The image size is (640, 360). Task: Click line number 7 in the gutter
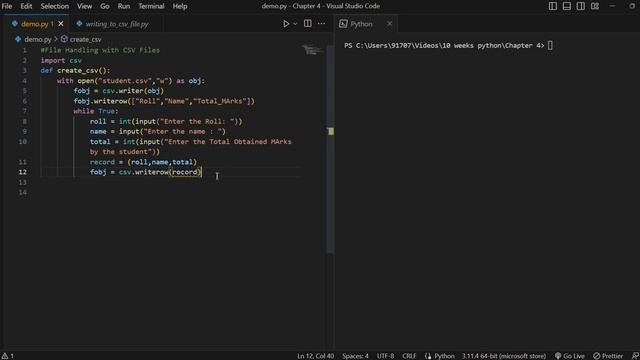point(24,111)
